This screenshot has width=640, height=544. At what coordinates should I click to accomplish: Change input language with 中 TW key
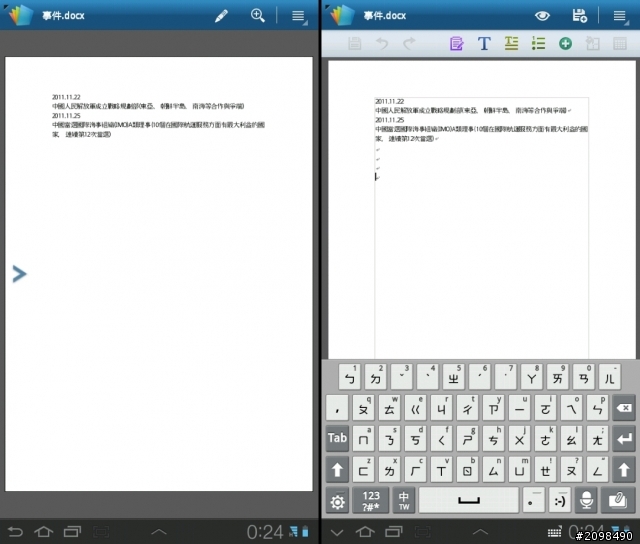tap(404, 501)
